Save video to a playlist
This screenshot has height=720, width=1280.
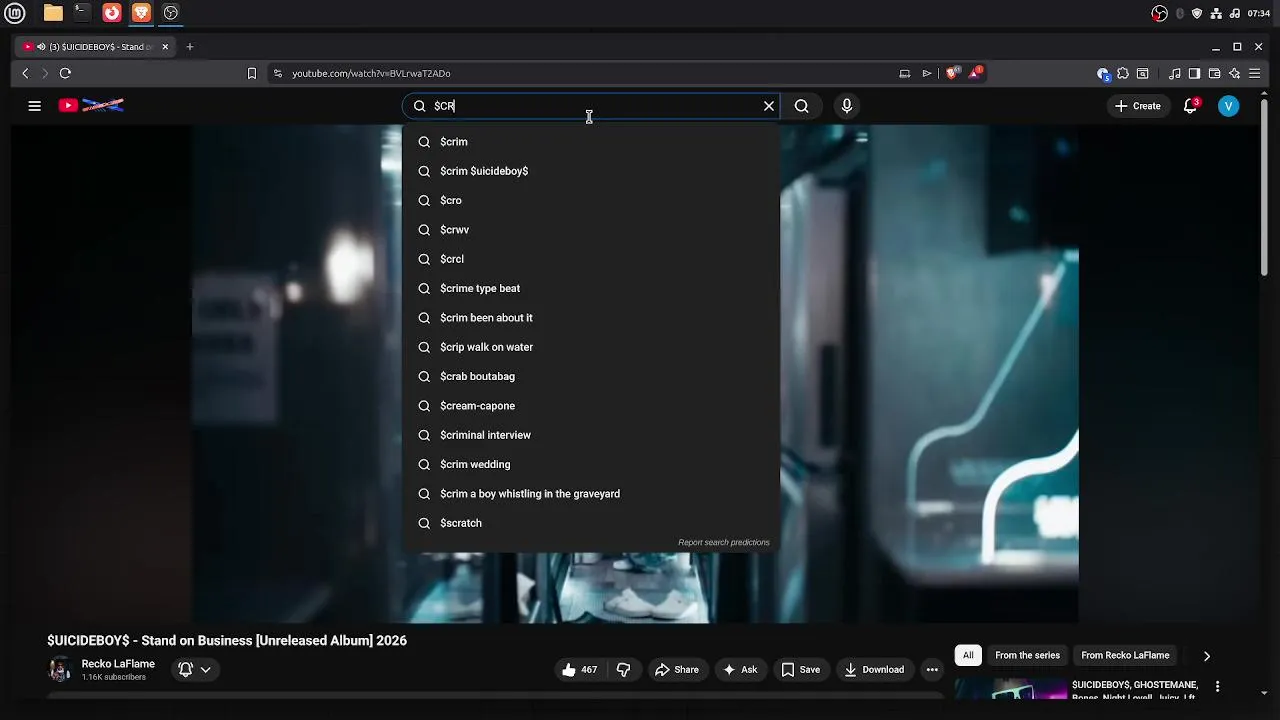[x=801, y=670]
